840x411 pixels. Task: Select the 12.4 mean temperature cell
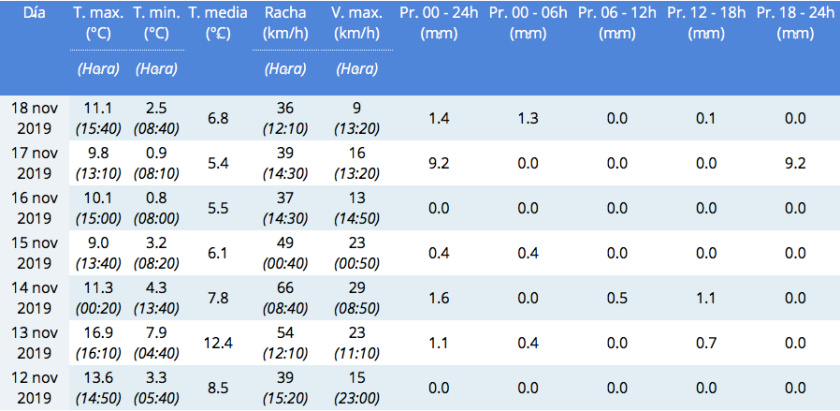click(x=218, y=343)
